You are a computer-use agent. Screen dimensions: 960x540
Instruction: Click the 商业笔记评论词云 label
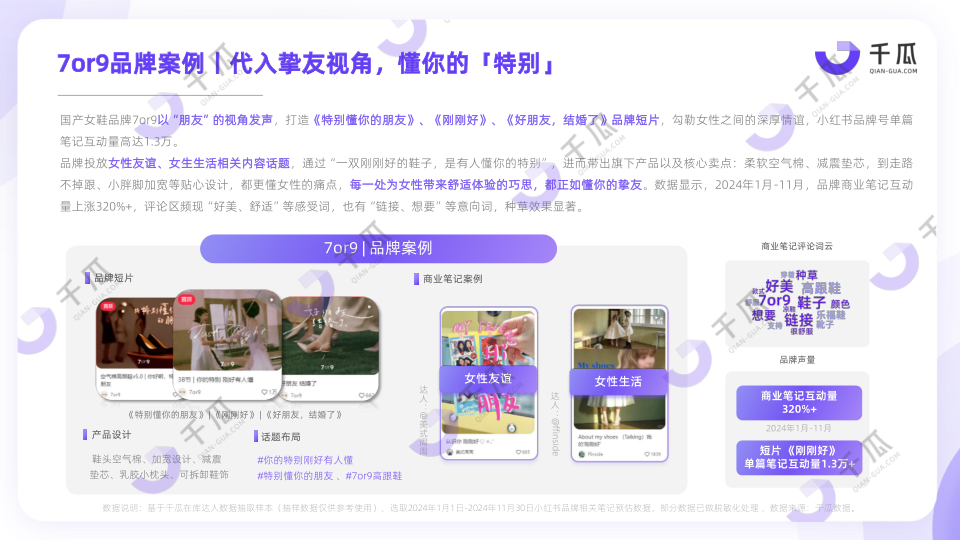tap(797, 246)
